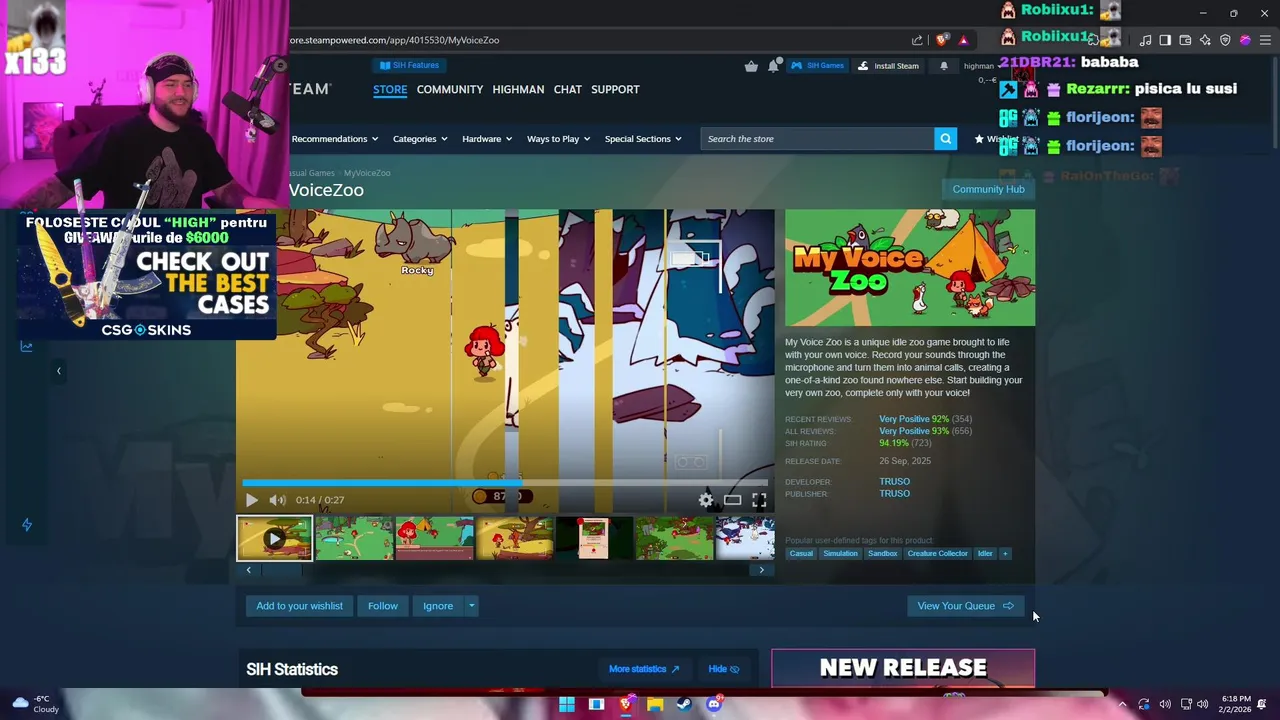This screenshot has height=720, width=1280.
Task: Select the green pond screenshot thumbnail
Action: (354, 538)
